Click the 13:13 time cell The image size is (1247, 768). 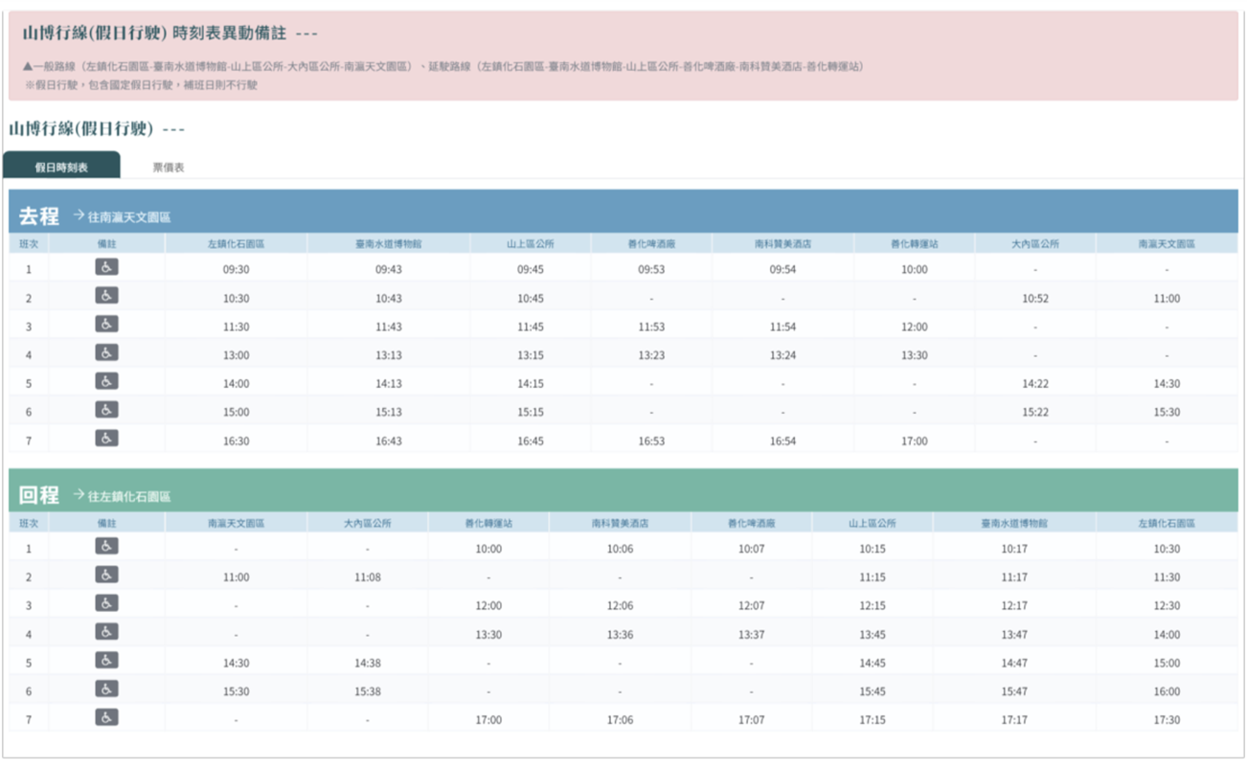(x=388, y=355)
